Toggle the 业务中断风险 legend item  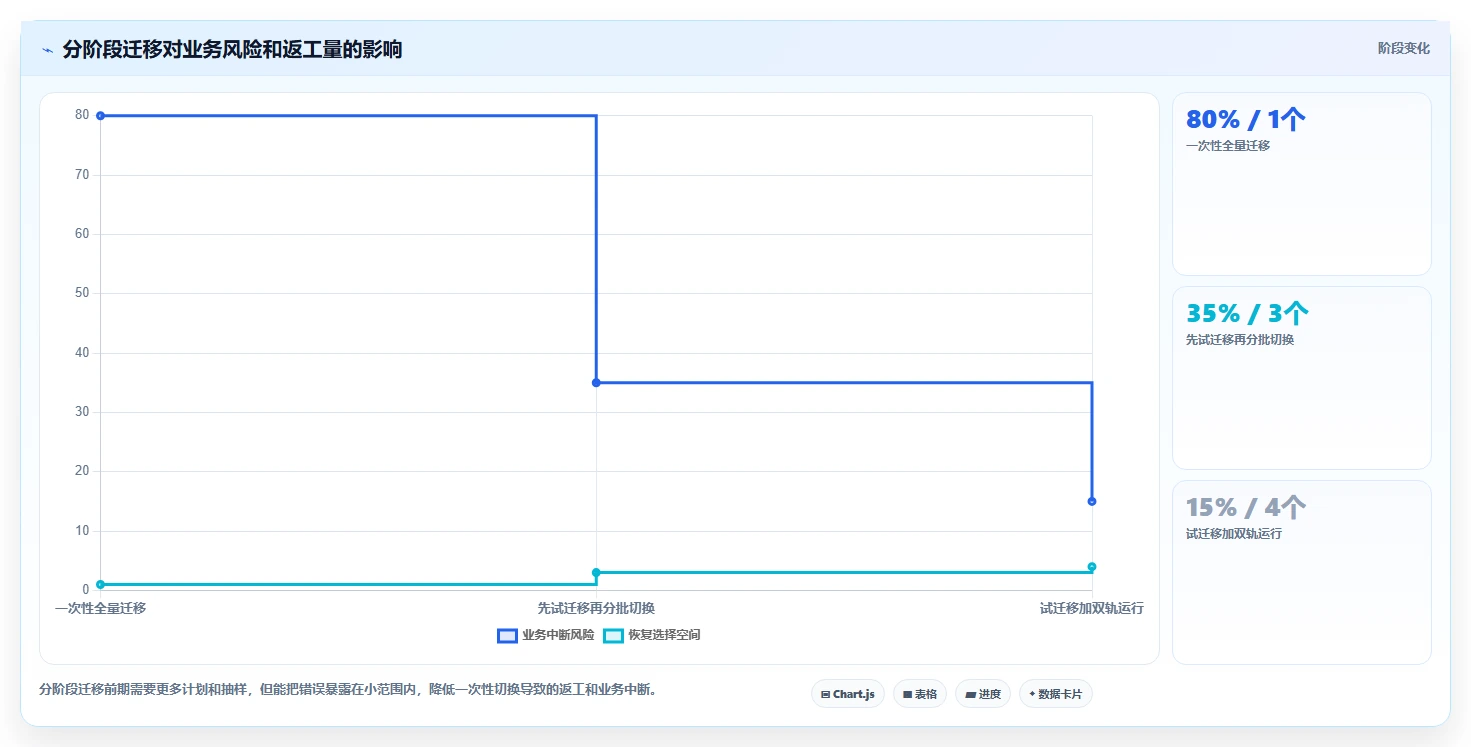546,635
